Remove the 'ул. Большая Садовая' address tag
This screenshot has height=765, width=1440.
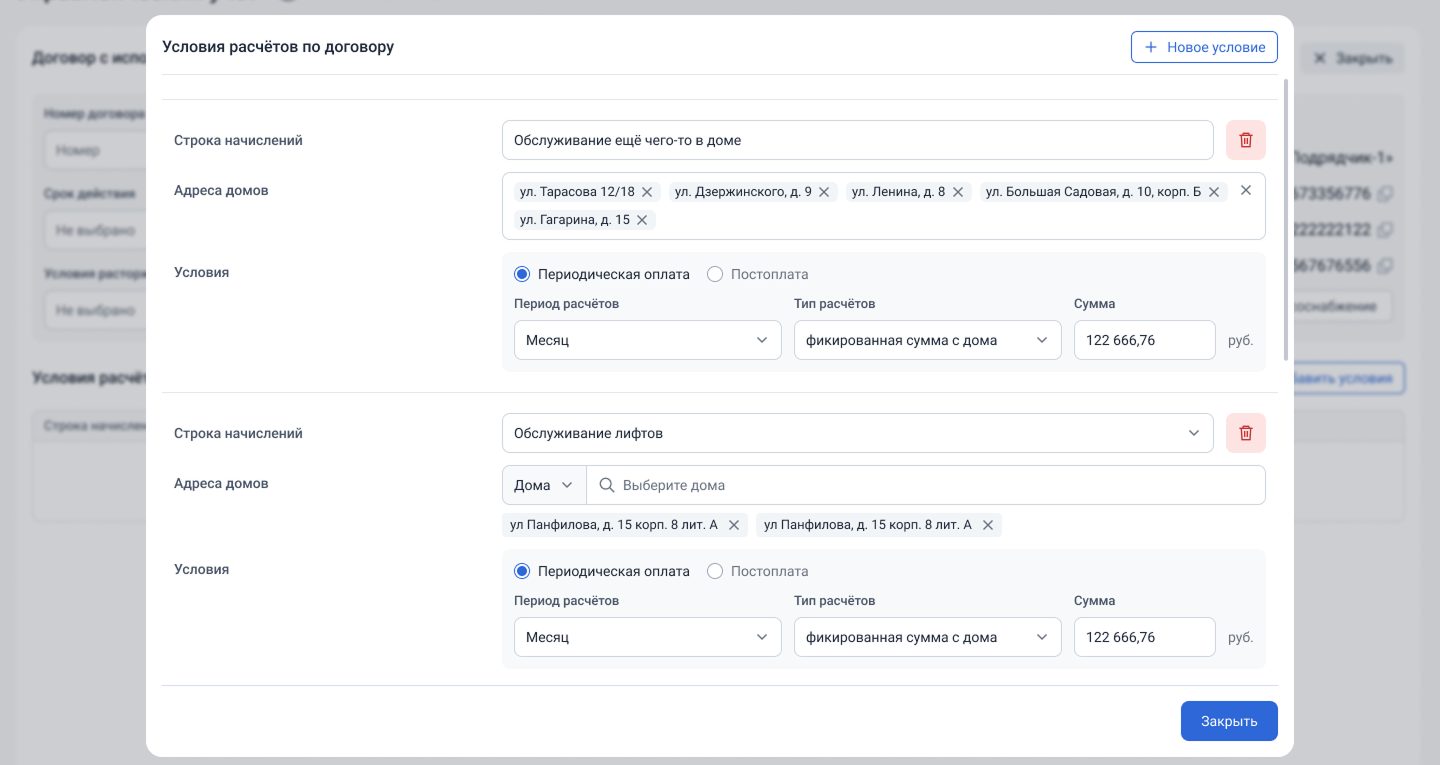pos(1214,192)
